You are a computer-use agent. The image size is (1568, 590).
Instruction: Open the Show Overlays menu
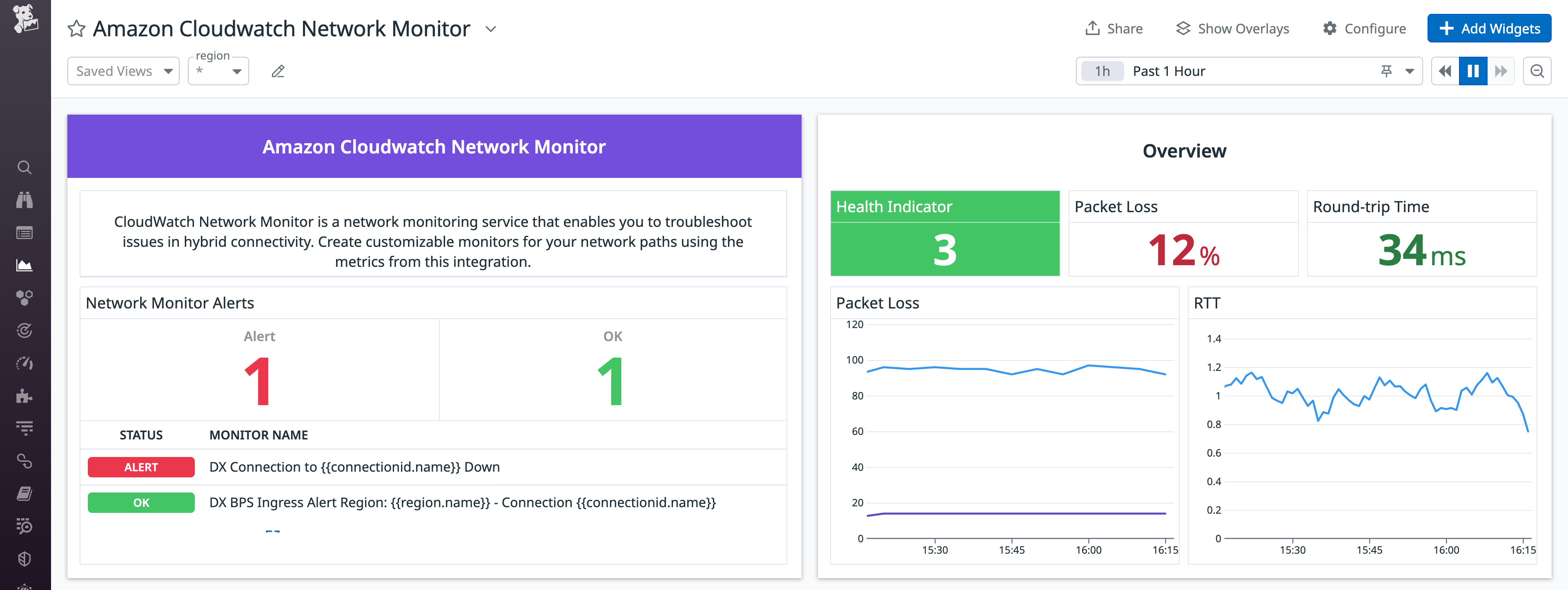(x=1232, y=28)
